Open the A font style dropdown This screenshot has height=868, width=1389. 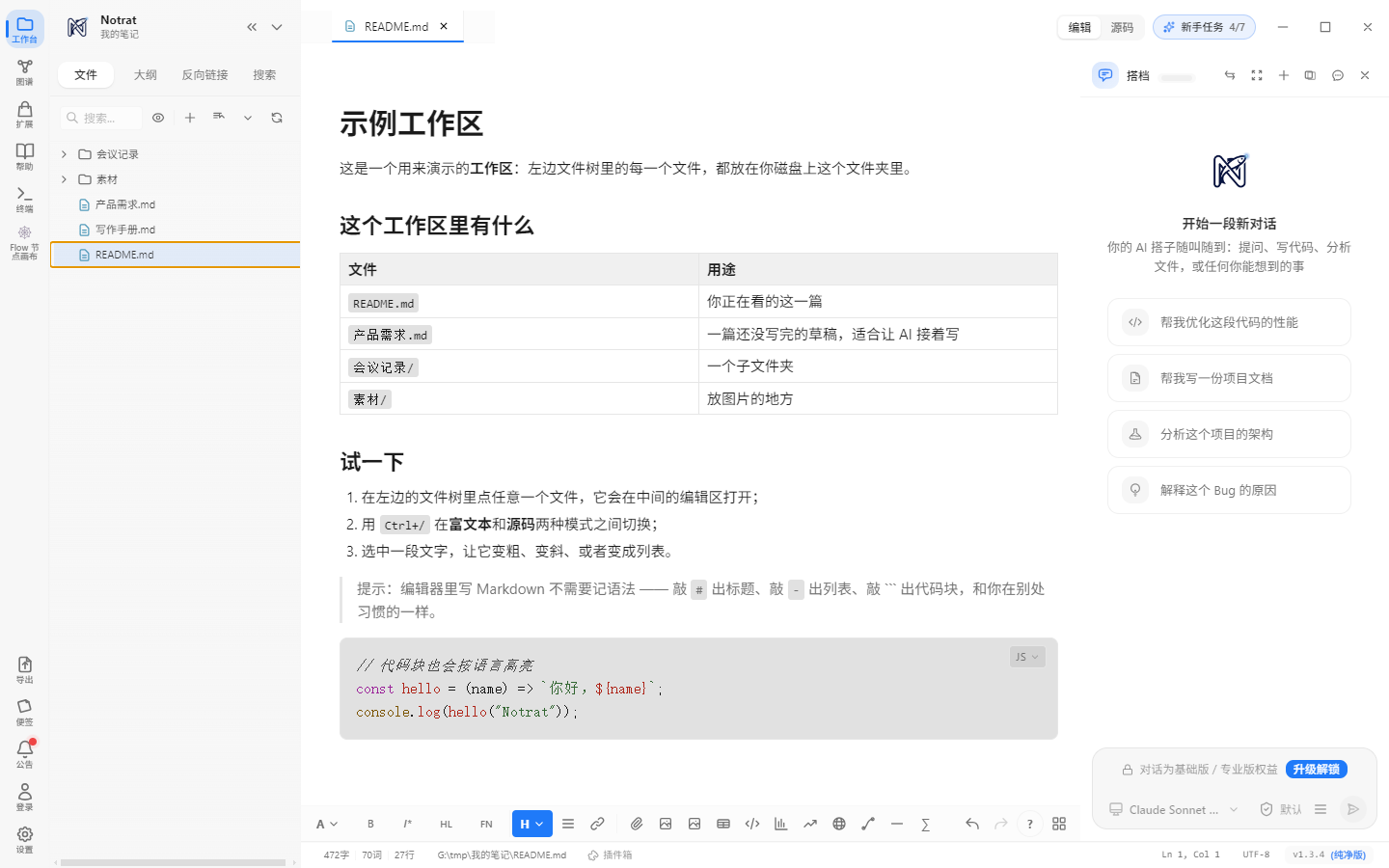[327, 824]
